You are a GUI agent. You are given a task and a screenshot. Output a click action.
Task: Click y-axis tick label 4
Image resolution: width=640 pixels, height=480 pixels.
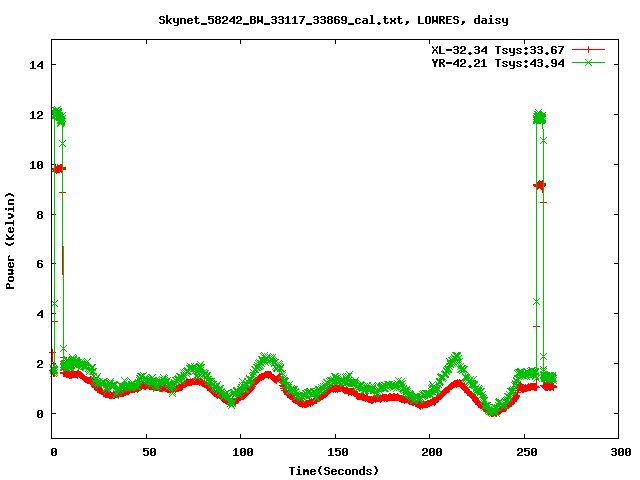pos(40,314)
